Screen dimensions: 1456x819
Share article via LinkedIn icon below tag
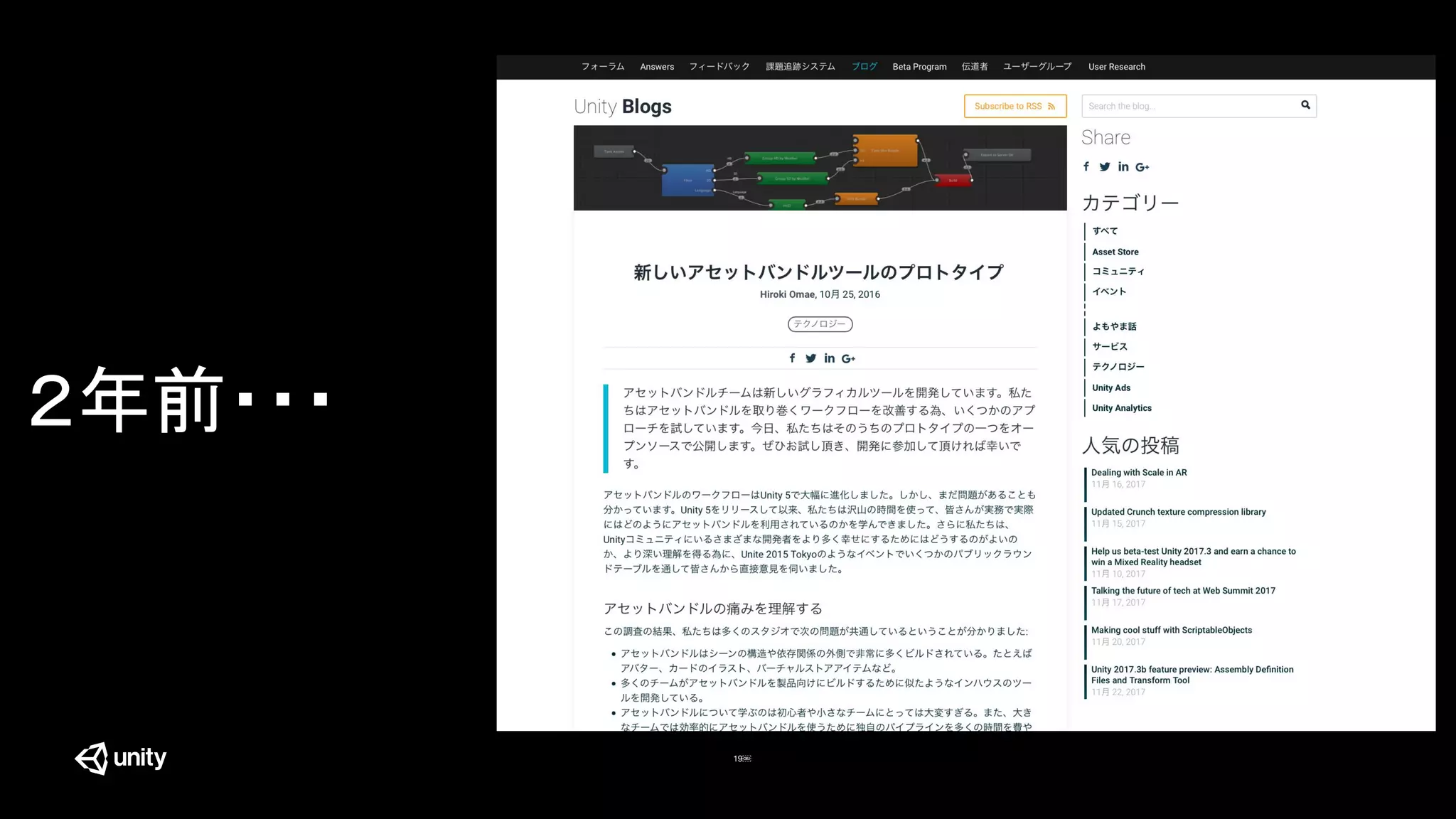tap(830, 358)
